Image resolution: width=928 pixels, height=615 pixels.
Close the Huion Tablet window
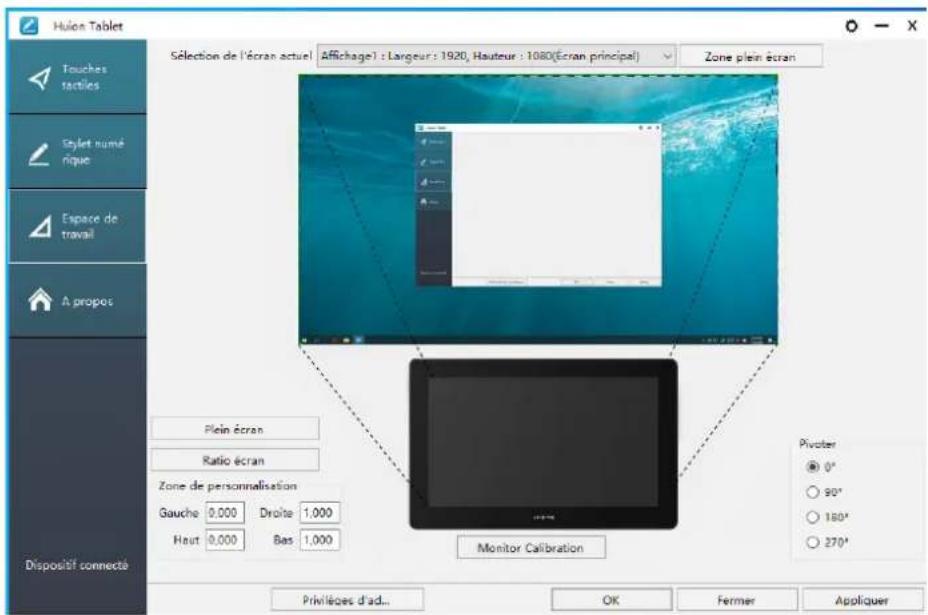point(912,26)
